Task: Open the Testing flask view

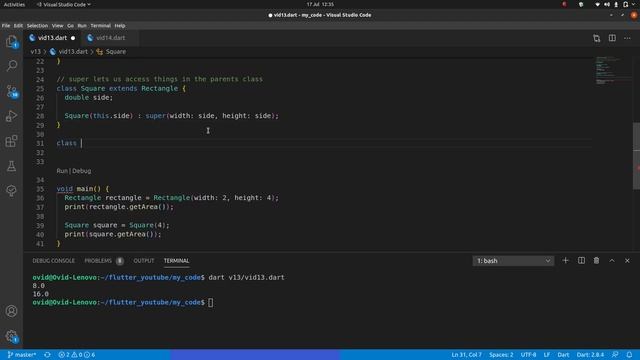Action: [x=11, y=166]
